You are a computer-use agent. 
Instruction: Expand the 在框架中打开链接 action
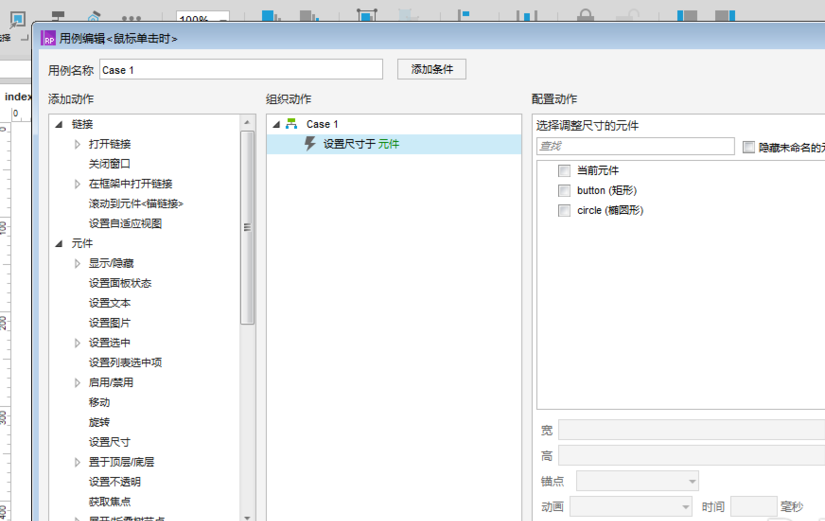point(78,184)
